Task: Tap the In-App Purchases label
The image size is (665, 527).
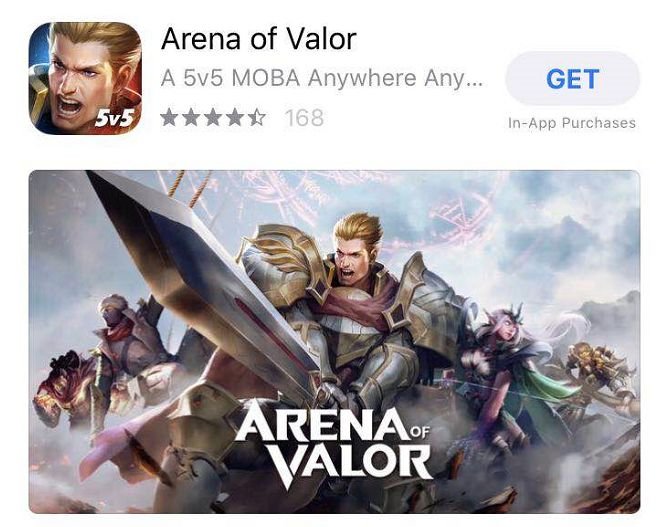Action: [572, 123]
